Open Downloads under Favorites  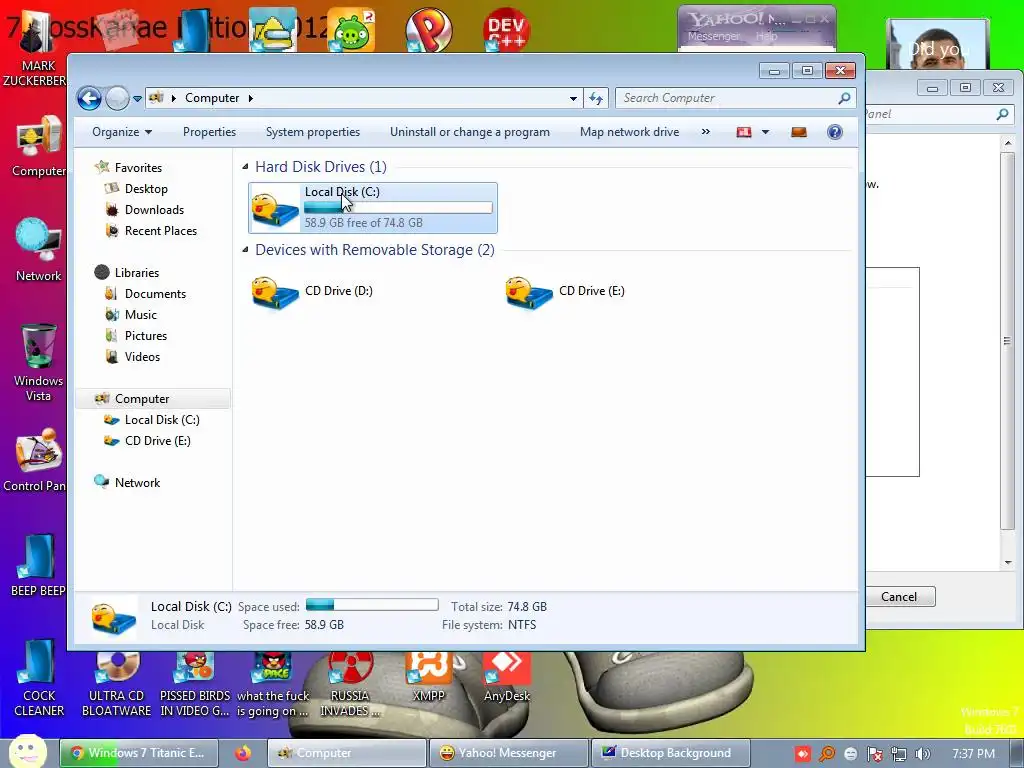point(154,210)
